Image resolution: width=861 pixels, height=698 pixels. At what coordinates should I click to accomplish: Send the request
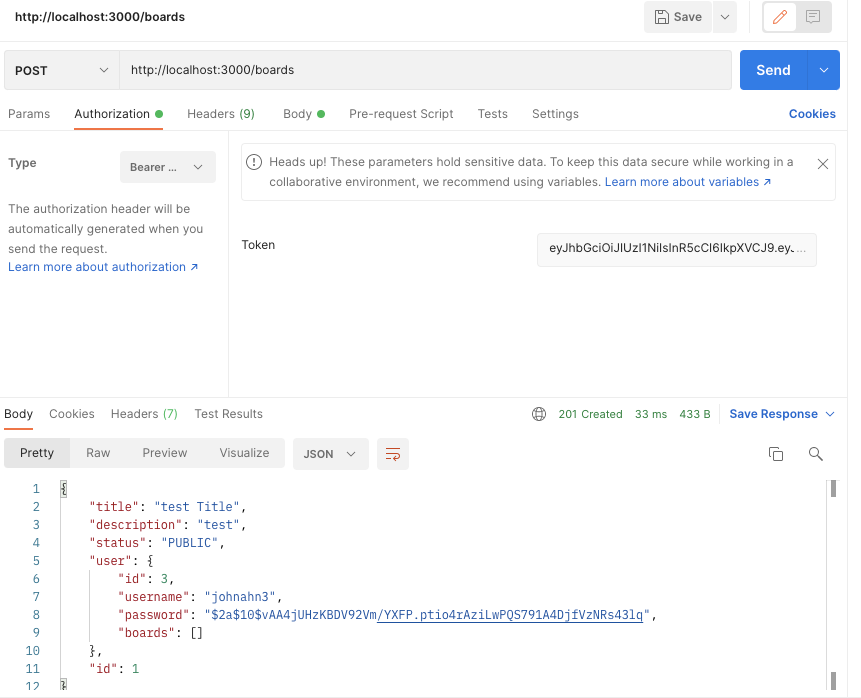pyautogui.click(x=773, y=70)
